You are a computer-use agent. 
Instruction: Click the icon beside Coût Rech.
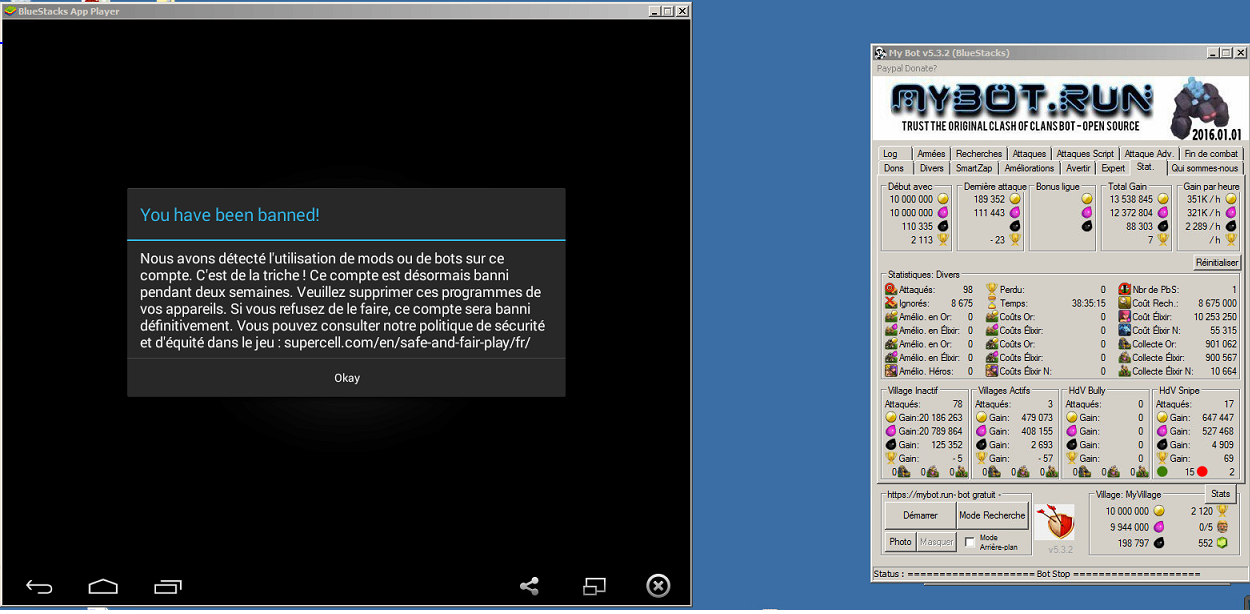pos(1124,303)
